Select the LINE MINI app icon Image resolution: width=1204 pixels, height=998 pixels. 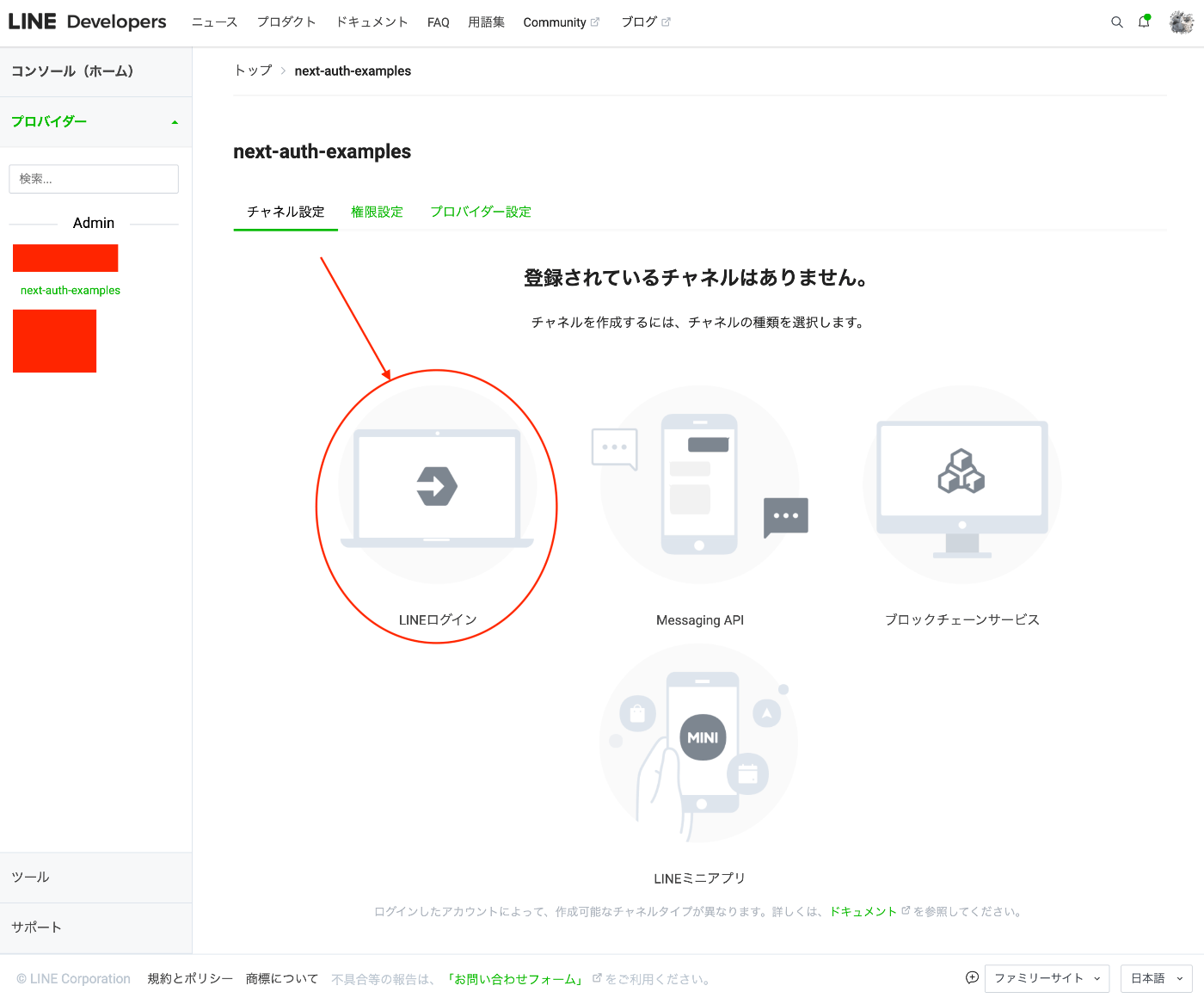point(699,743)
